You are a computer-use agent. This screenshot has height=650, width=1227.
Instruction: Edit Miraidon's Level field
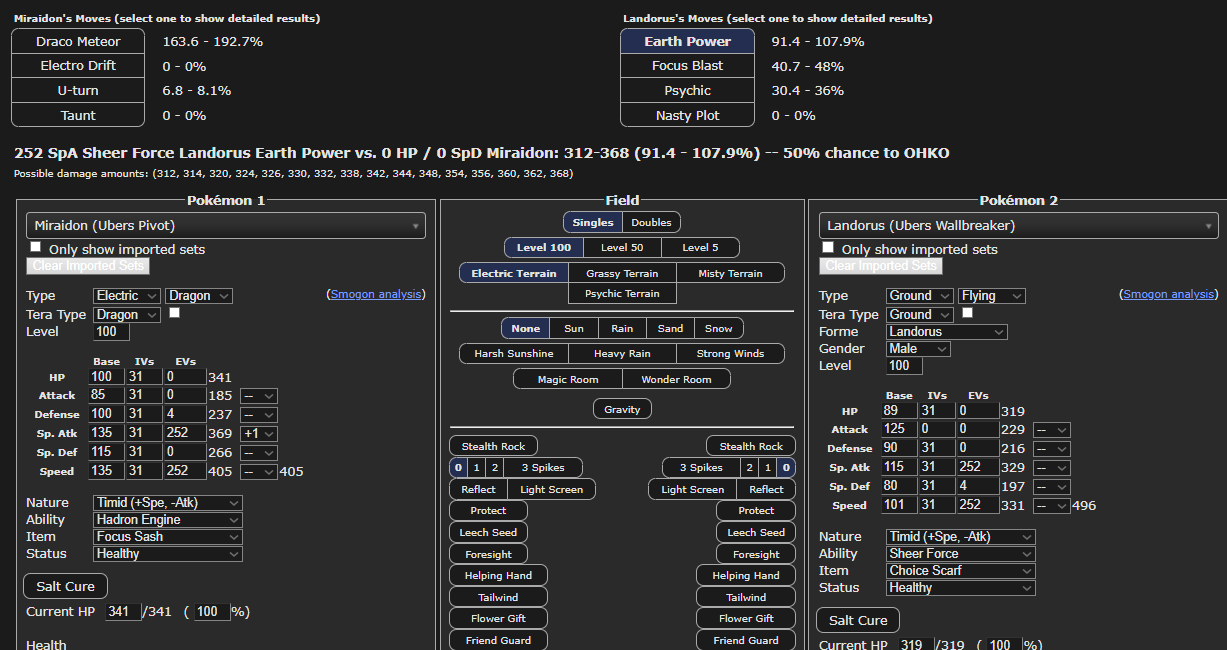[x=113, y=332]
